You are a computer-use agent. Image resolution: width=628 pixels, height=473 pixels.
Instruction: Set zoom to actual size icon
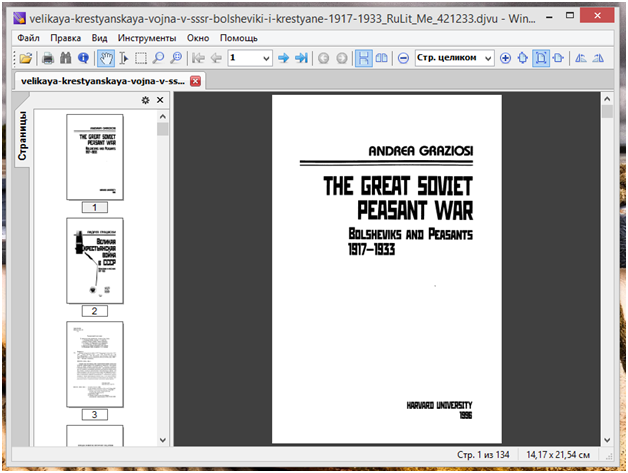523,58
